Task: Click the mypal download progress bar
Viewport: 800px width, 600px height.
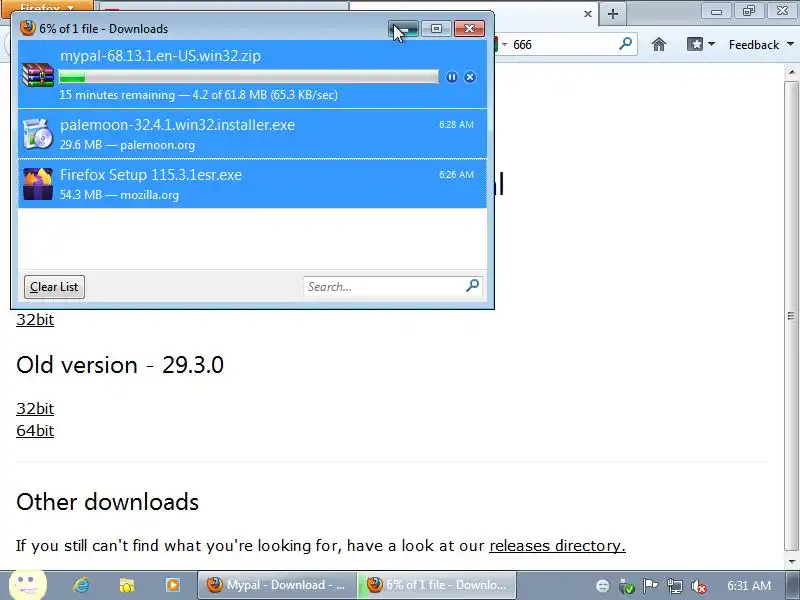Action: click(x=248, y=77)
